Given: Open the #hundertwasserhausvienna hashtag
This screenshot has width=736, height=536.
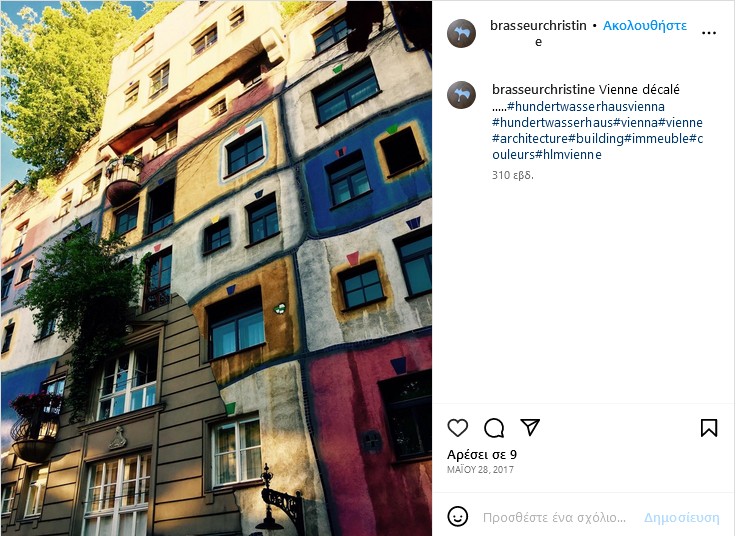Looking at the screenshot, I should (586, 107).
